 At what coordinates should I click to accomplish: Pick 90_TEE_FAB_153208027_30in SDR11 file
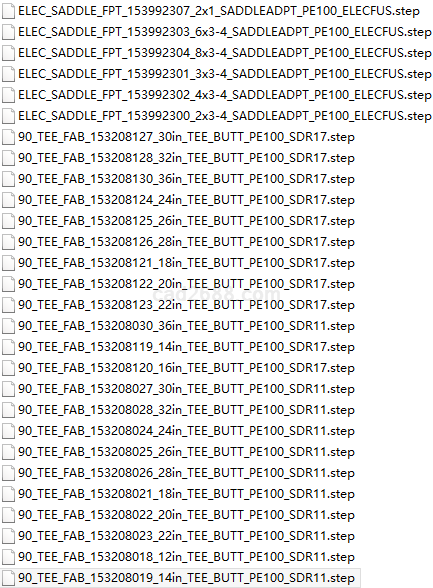[x=186, y=389]
